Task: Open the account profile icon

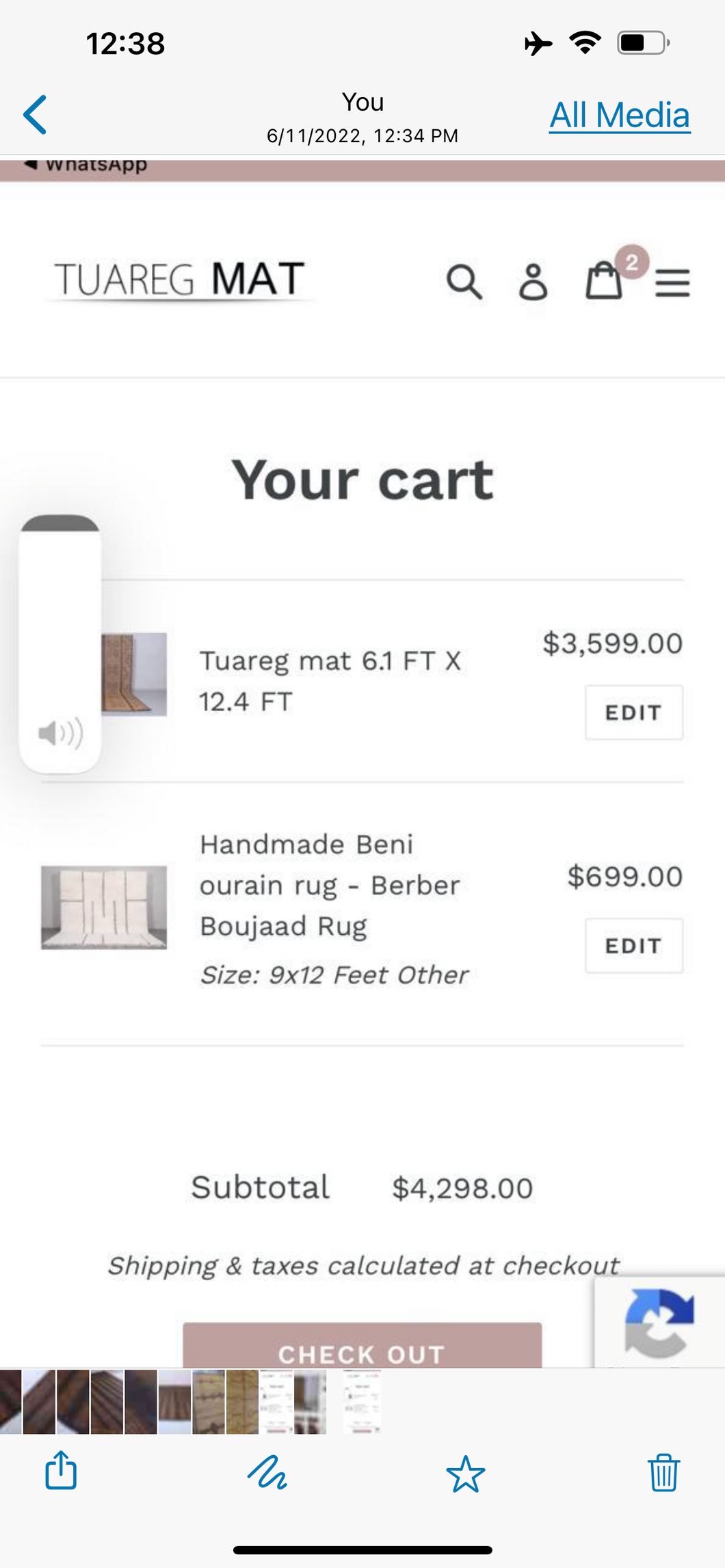Action: pyautogui.click(x=533, y=281)
